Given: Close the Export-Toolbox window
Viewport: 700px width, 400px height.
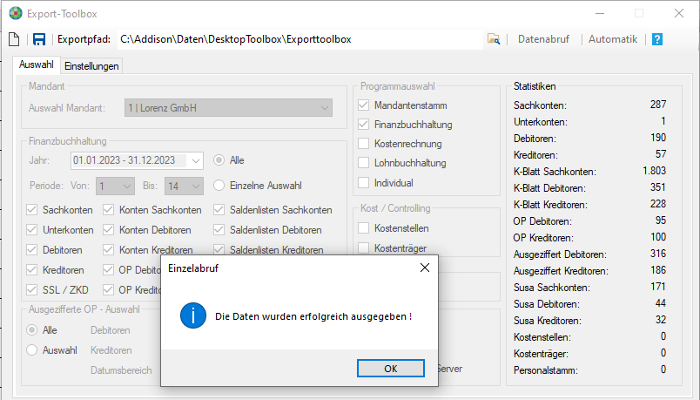Looking at the screenshot, I should click(679, 13).
